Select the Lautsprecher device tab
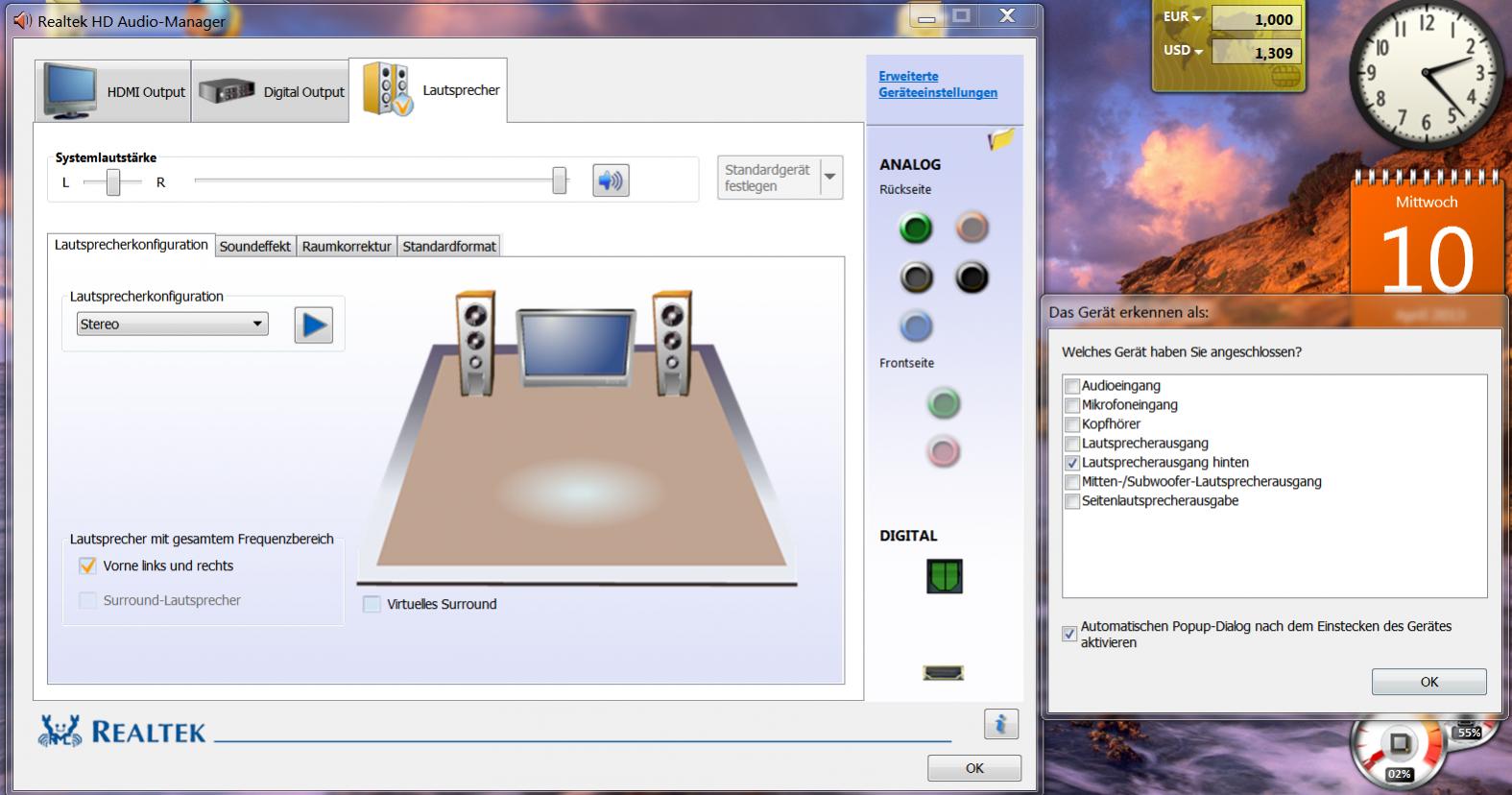The width and height of the screenshot is (1512, 795). pyautogui.click(x=428, y=90)
